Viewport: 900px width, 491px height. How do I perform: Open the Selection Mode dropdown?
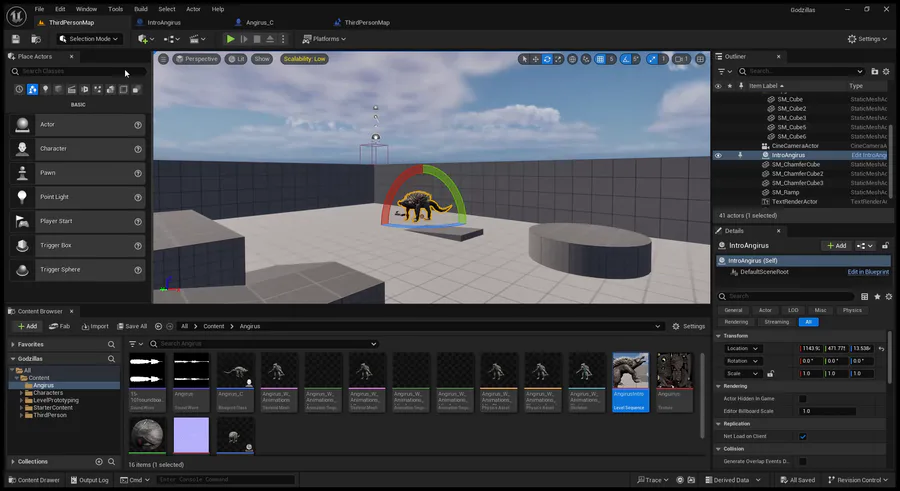pyautogui.click(x=90, y=39)
